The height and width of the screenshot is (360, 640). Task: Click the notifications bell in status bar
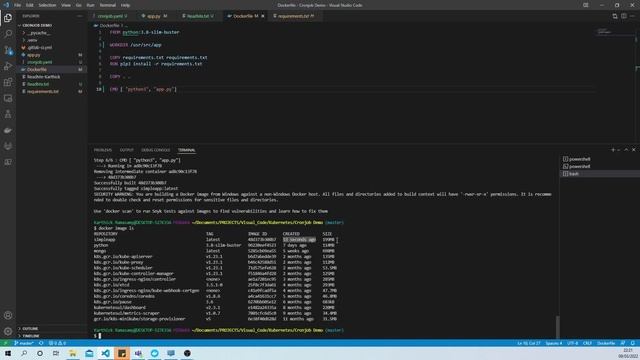tap(632, 343)
